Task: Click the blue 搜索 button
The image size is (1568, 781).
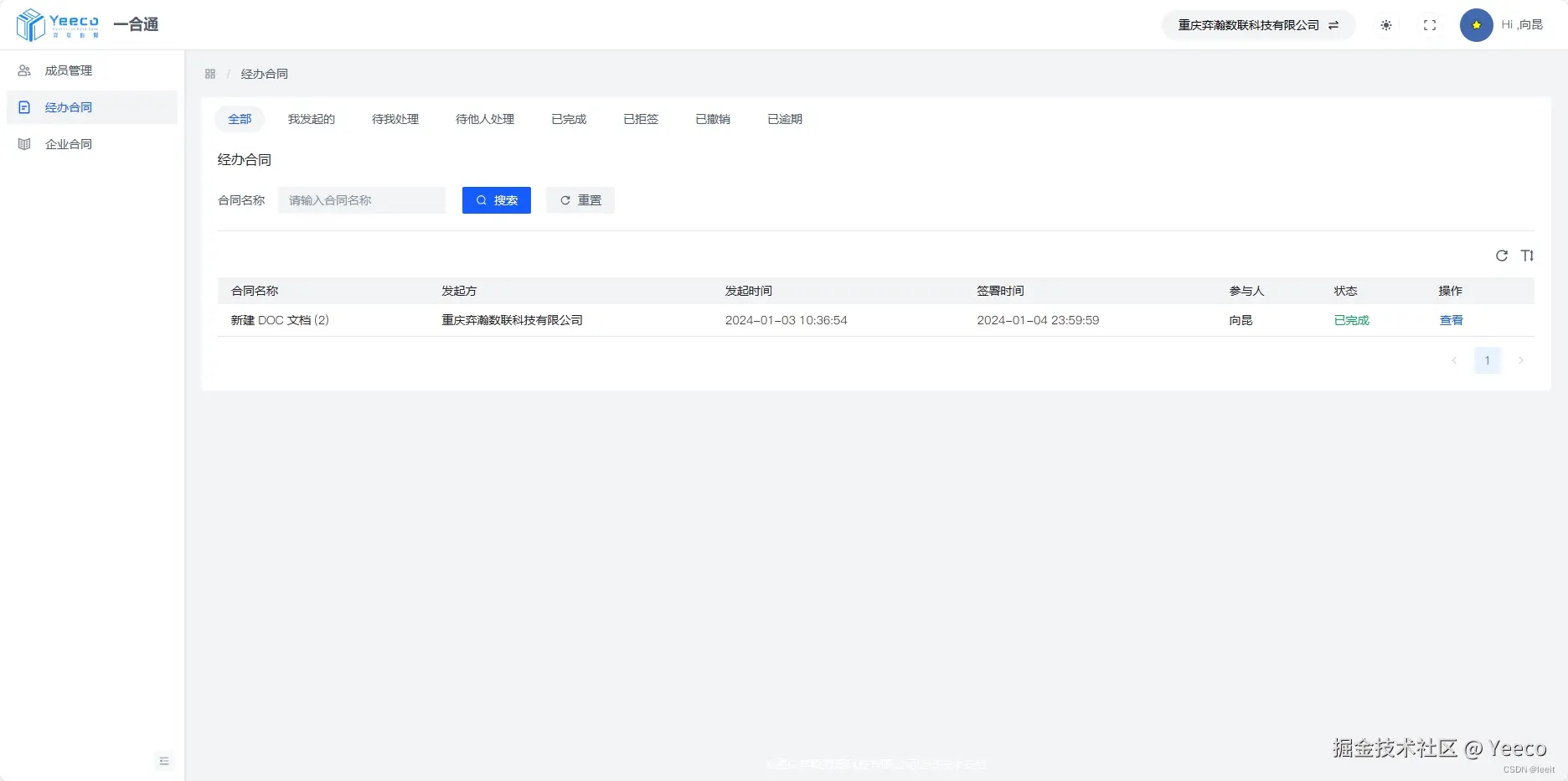Action: point(497,200)
